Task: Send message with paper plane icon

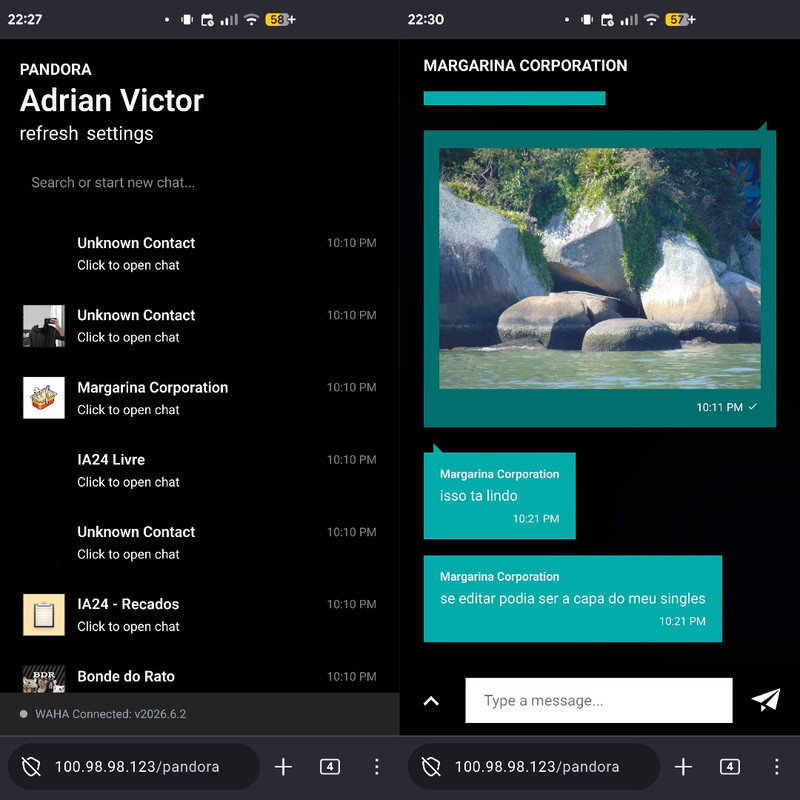Action: pyautogui.click(x=766, y=700)
